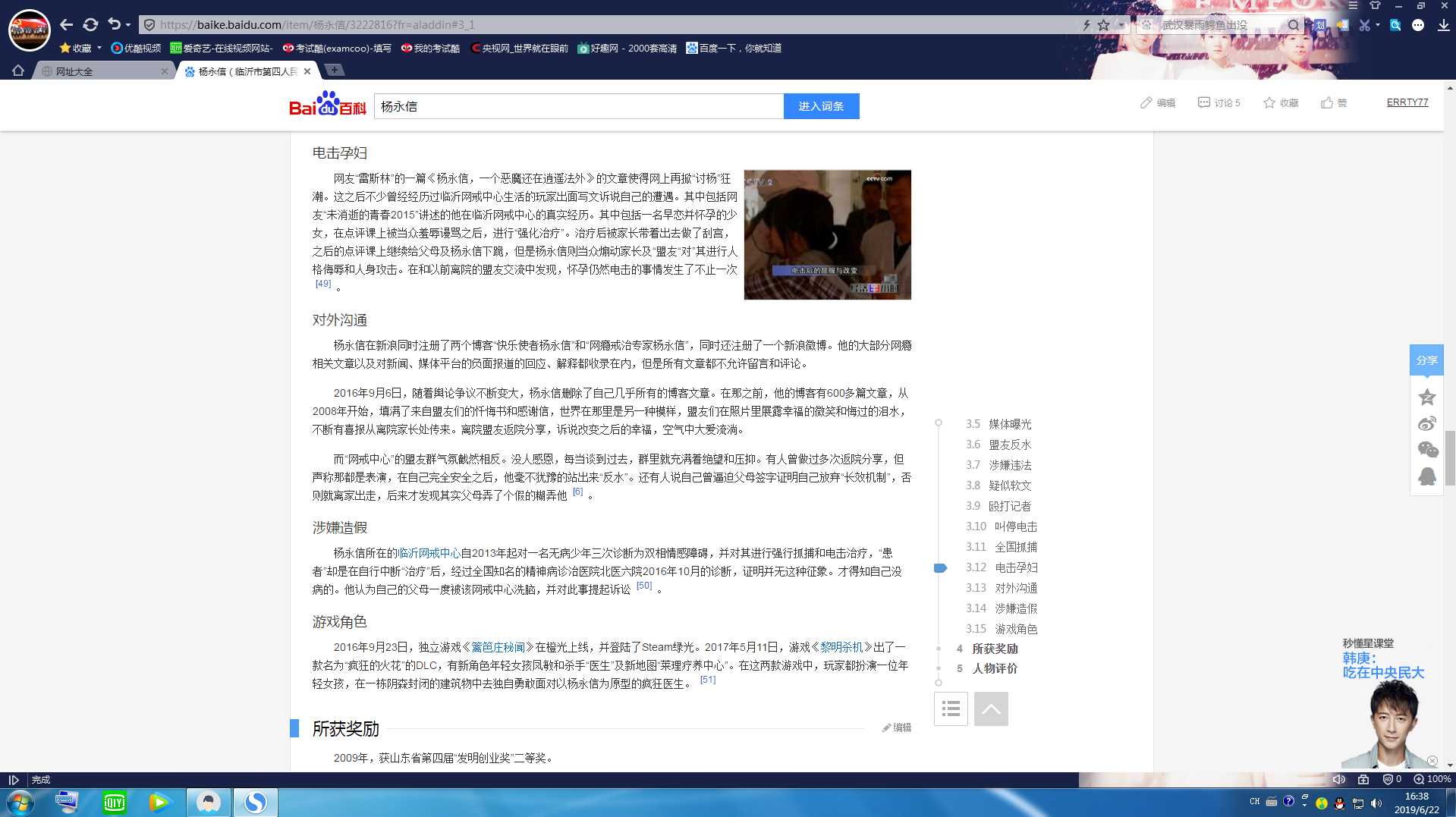Open the 爱奇艺-在线视频网站 bookmark
Screen dimensions: 1456x817
pos(221,48)
